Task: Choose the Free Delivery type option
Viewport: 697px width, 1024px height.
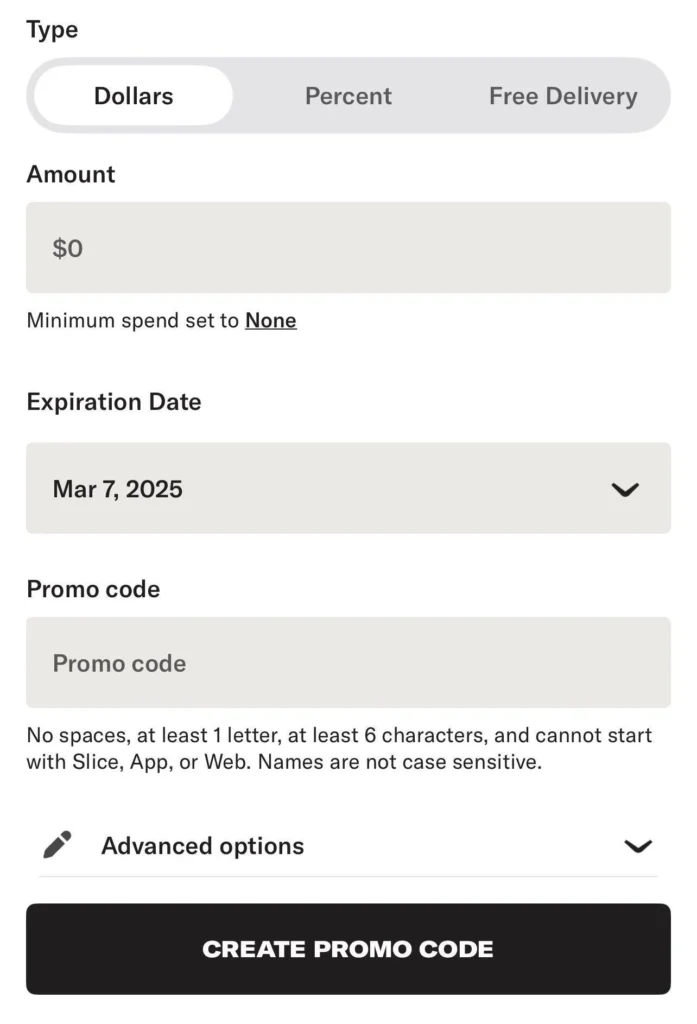Action: pos(562,96)
